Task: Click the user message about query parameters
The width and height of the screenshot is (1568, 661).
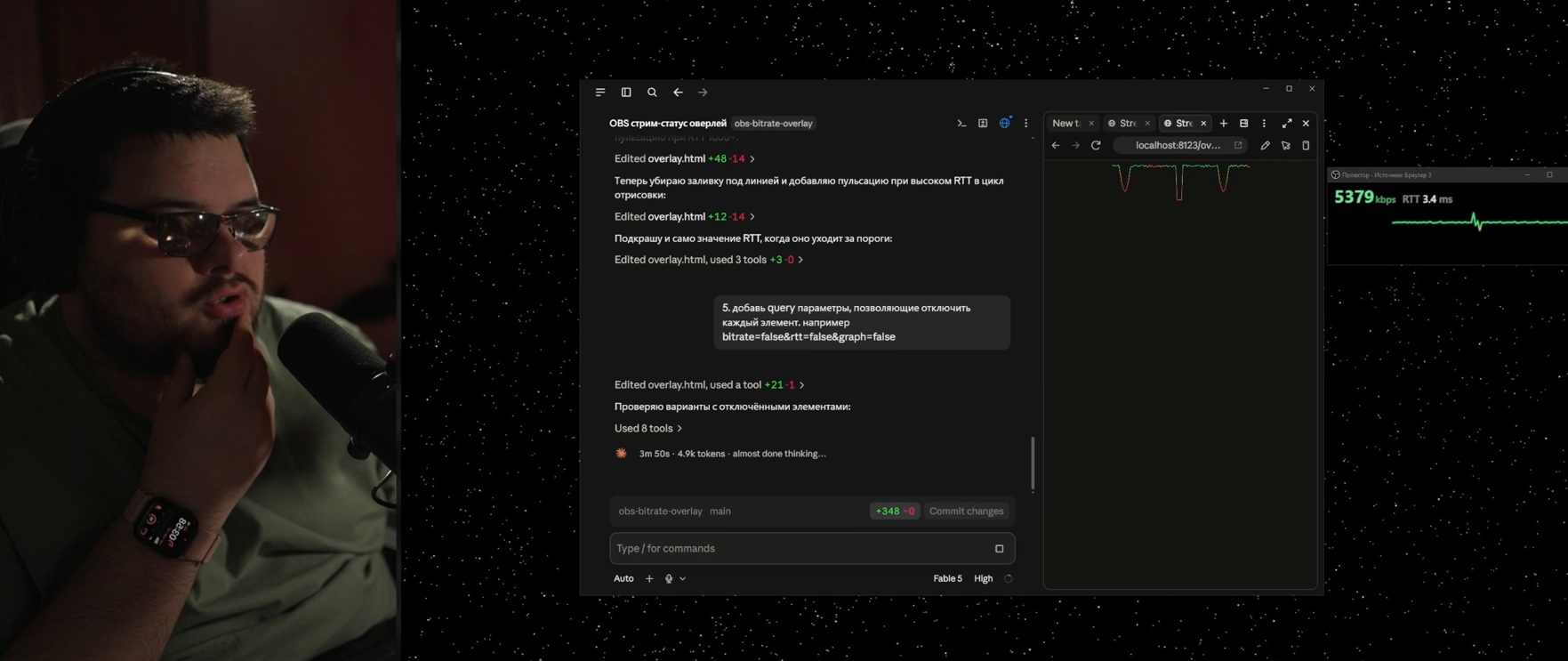Action: tap(861, 322)
